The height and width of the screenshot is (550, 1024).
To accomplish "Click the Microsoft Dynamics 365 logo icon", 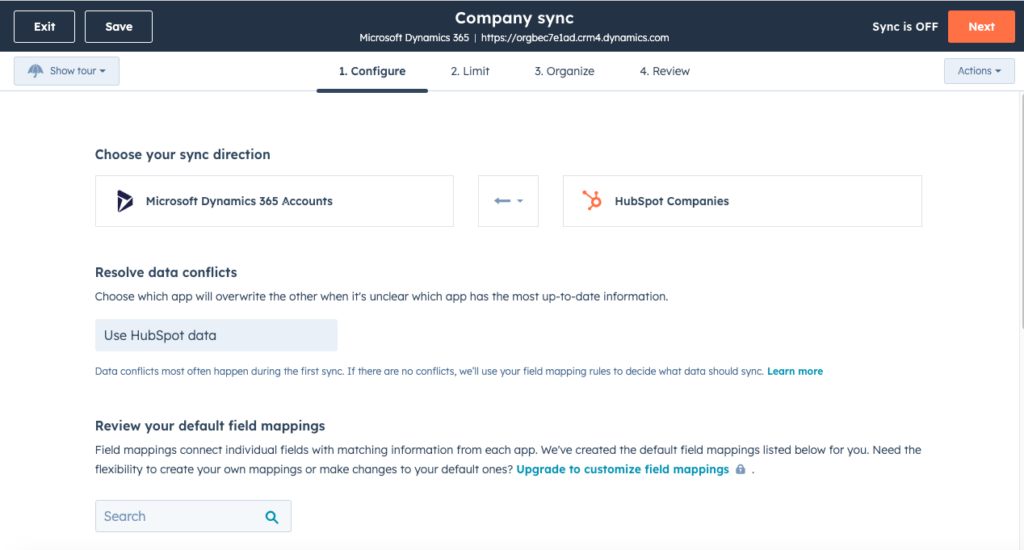I will [x=125, y=201].
